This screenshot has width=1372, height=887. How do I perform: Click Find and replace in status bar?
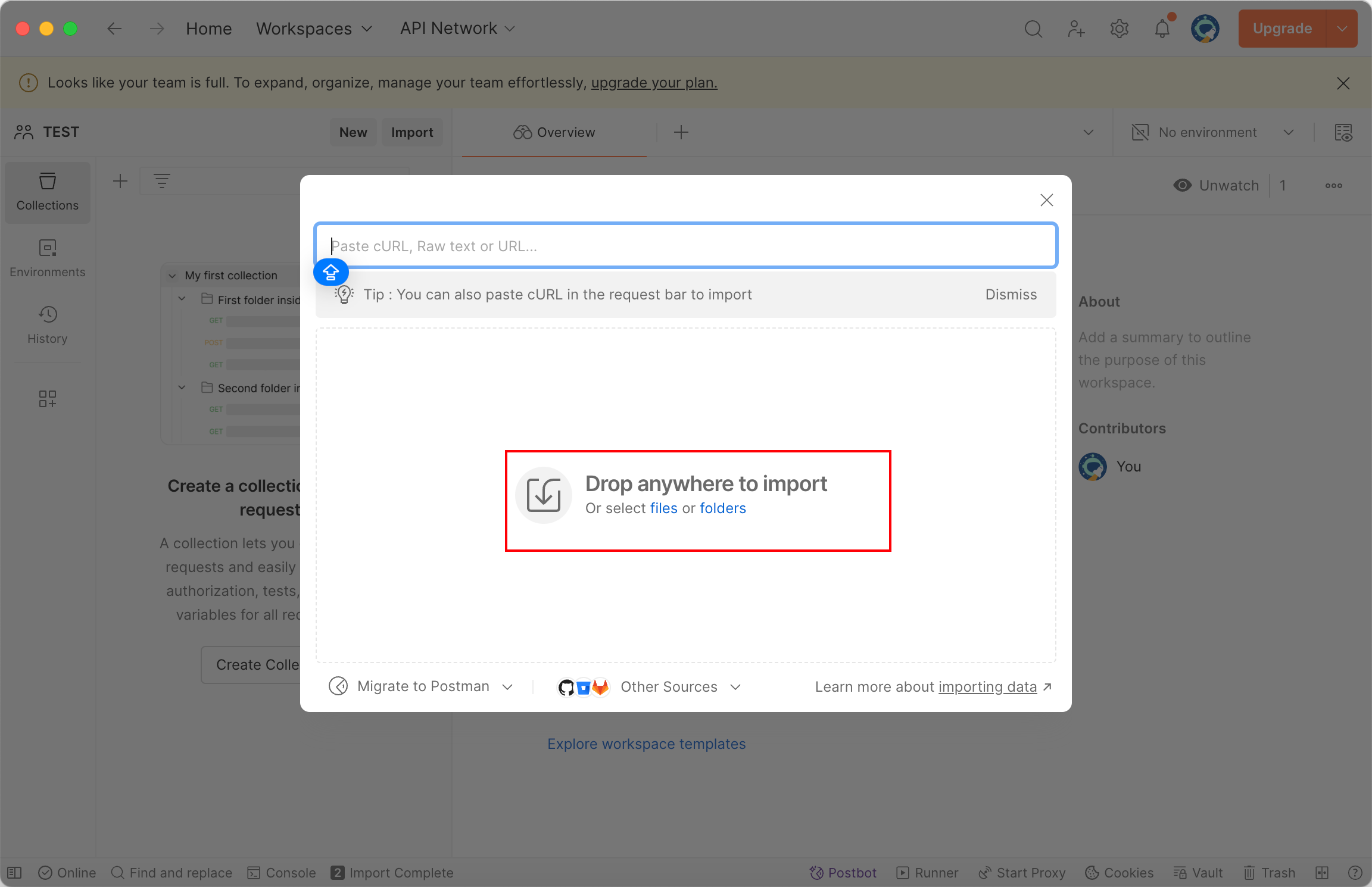[x=171, y=873]
